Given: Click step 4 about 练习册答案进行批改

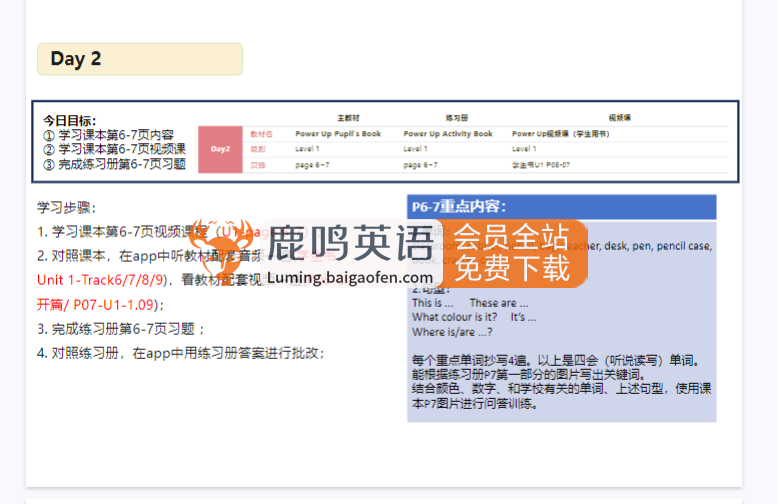Looking at the screenshot, I should 180,352.
